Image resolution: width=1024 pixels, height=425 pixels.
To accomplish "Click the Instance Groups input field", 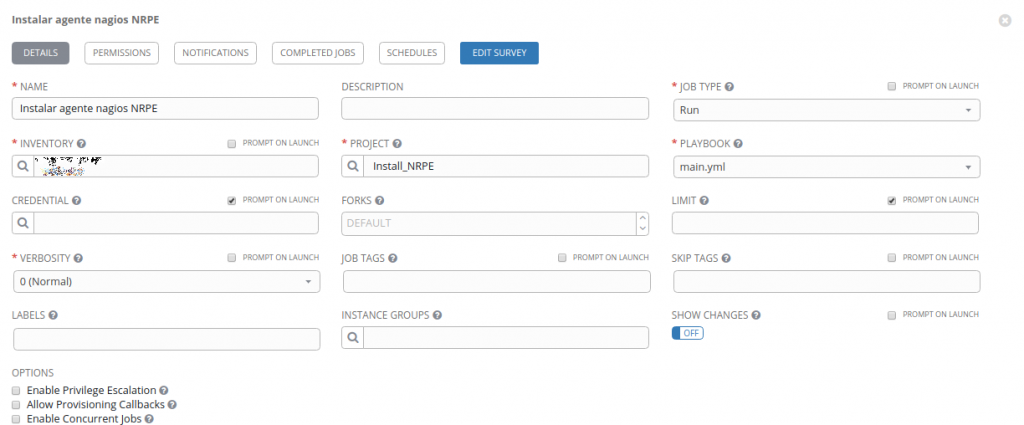I will click(506, 338).
